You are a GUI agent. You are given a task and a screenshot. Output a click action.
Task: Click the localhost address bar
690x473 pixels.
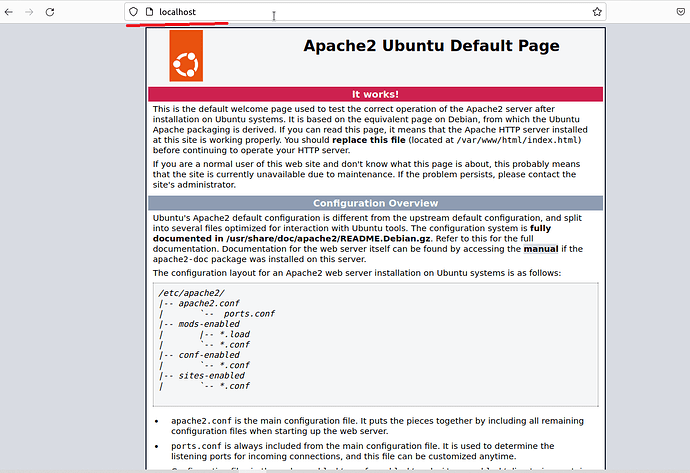(365, 12)
